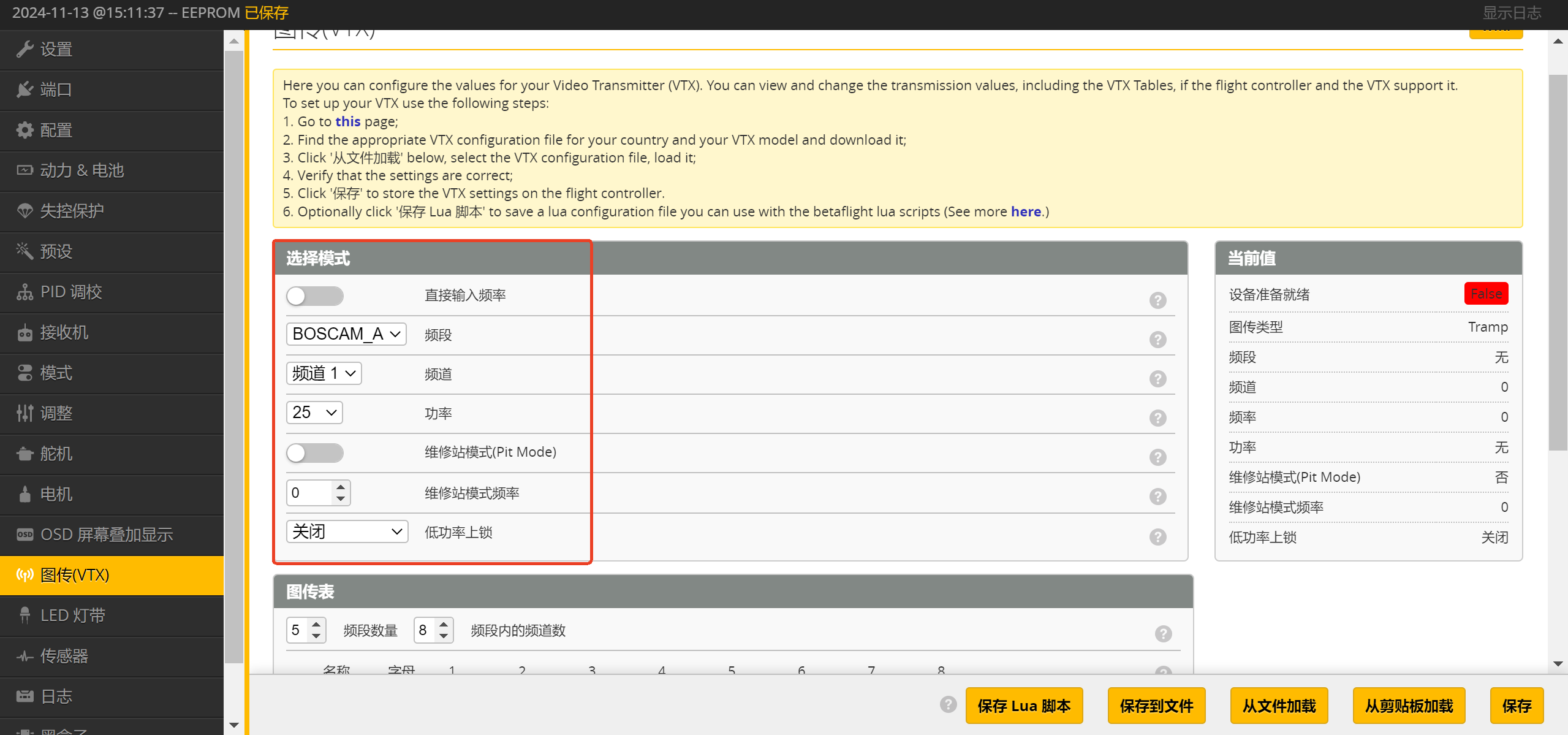Screen dimensions: 1568x735
Task: Increase 频段内的频道数 with up arrow
Action: (x=444, y=625)
